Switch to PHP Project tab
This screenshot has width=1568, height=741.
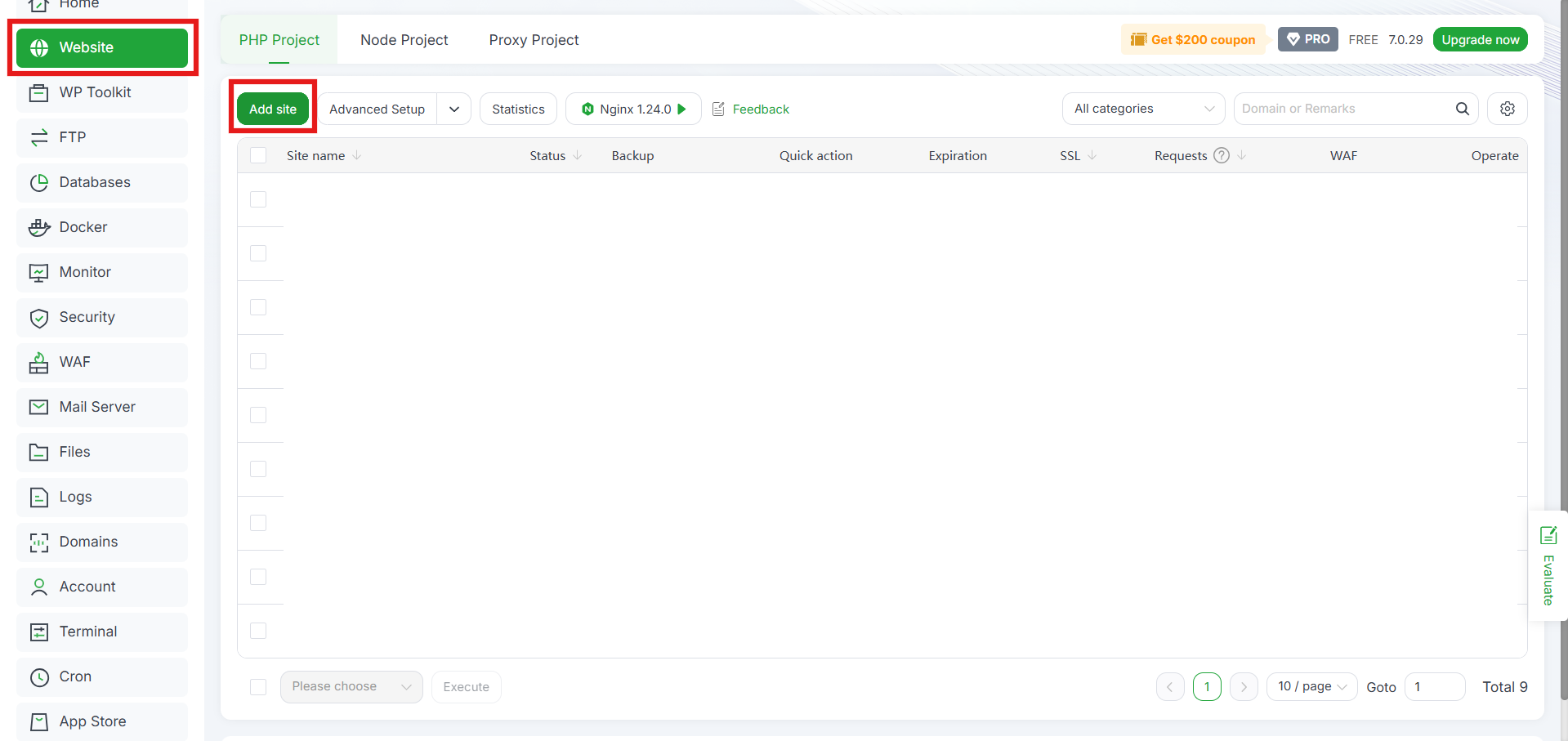coord(279,40)
